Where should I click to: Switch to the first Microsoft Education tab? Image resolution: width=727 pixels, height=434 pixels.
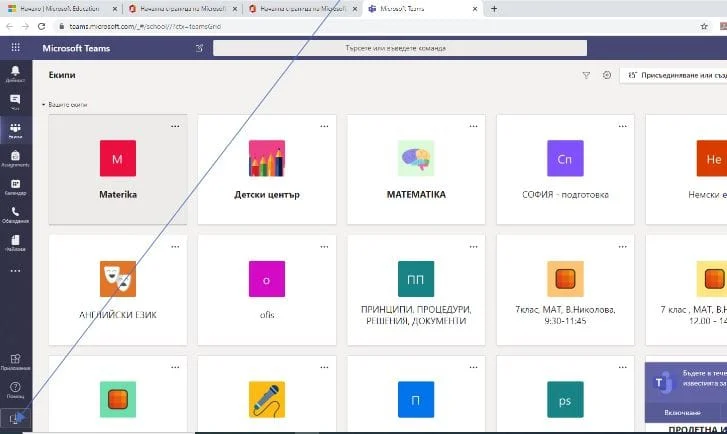61,9
